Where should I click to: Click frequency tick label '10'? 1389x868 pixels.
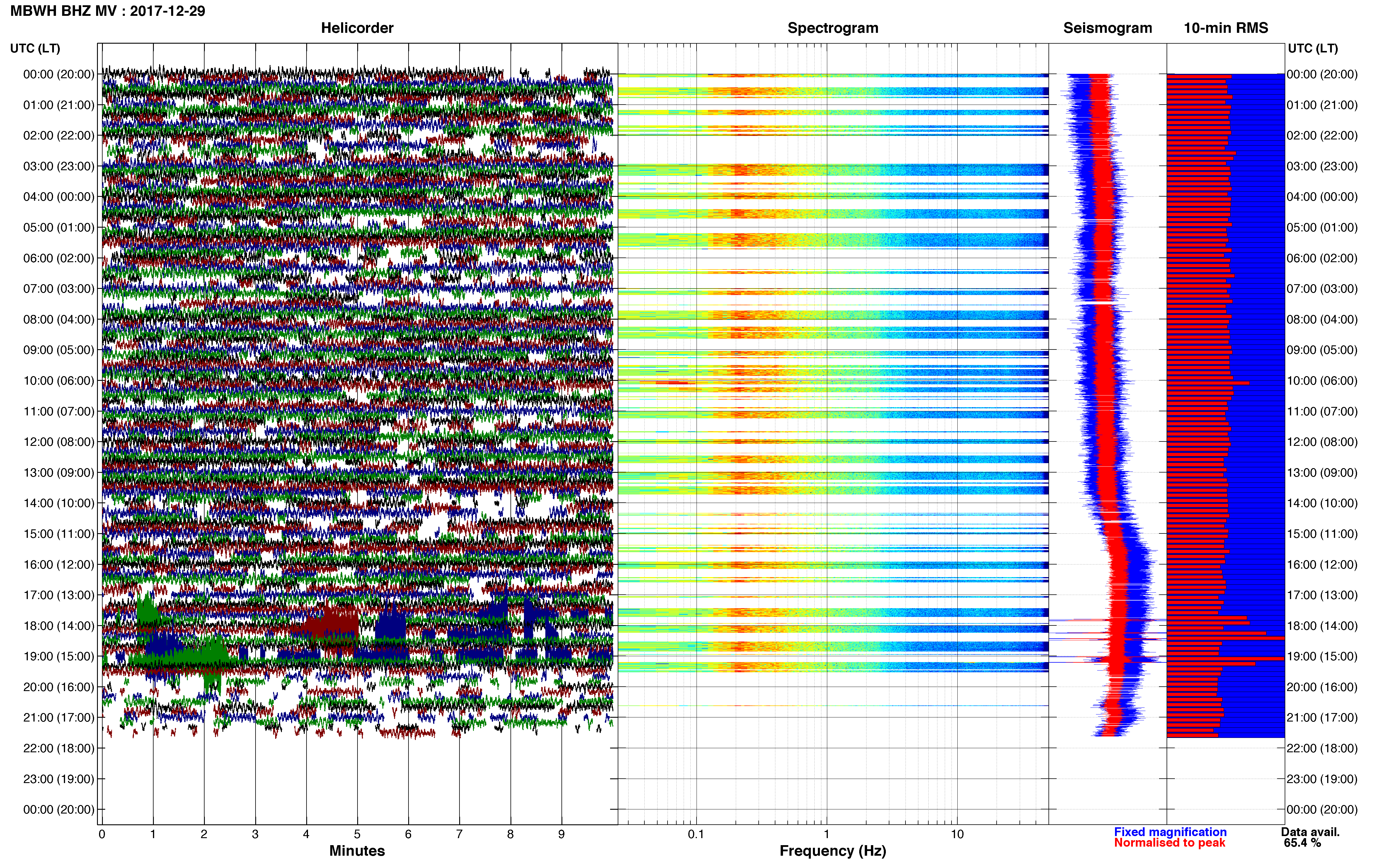coord(957,834)
